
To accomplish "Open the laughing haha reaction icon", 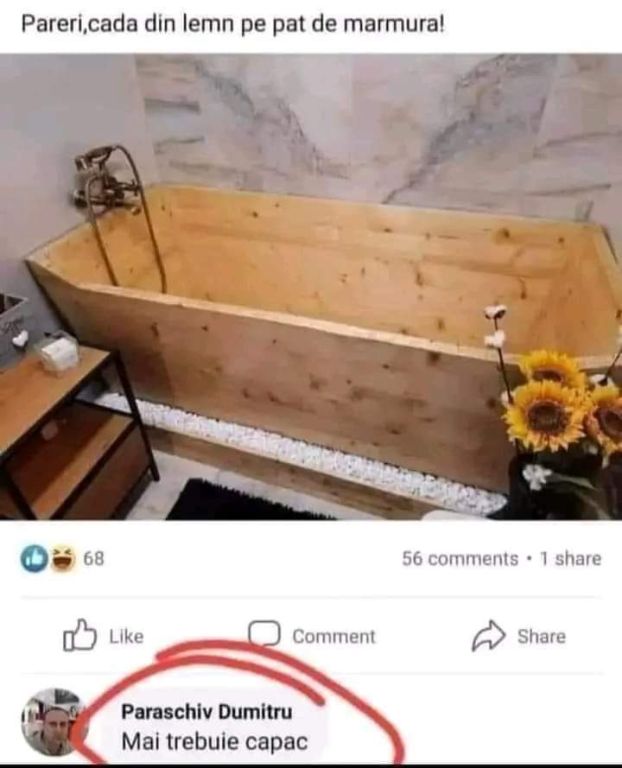I will [63, 559].
